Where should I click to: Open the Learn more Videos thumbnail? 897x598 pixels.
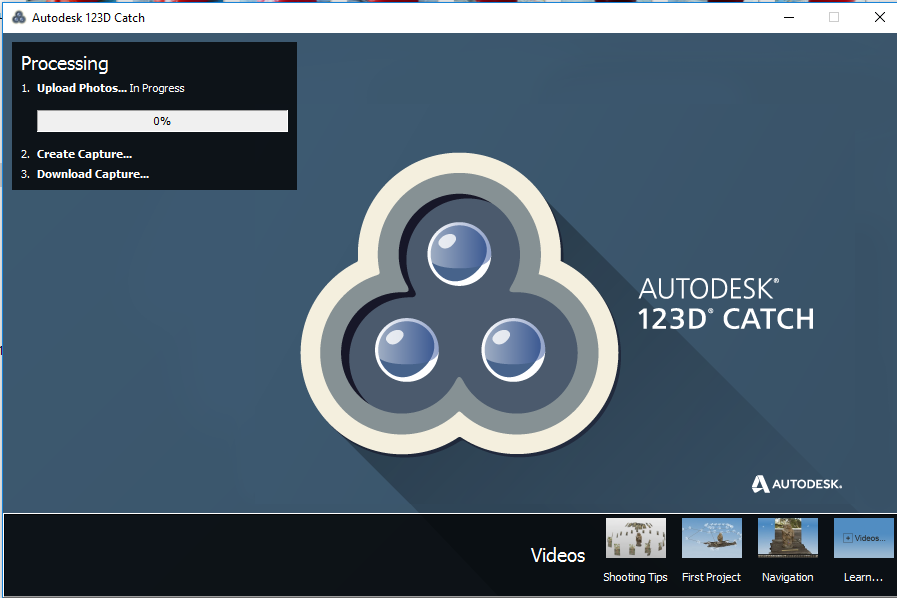[x=864, y=538]
